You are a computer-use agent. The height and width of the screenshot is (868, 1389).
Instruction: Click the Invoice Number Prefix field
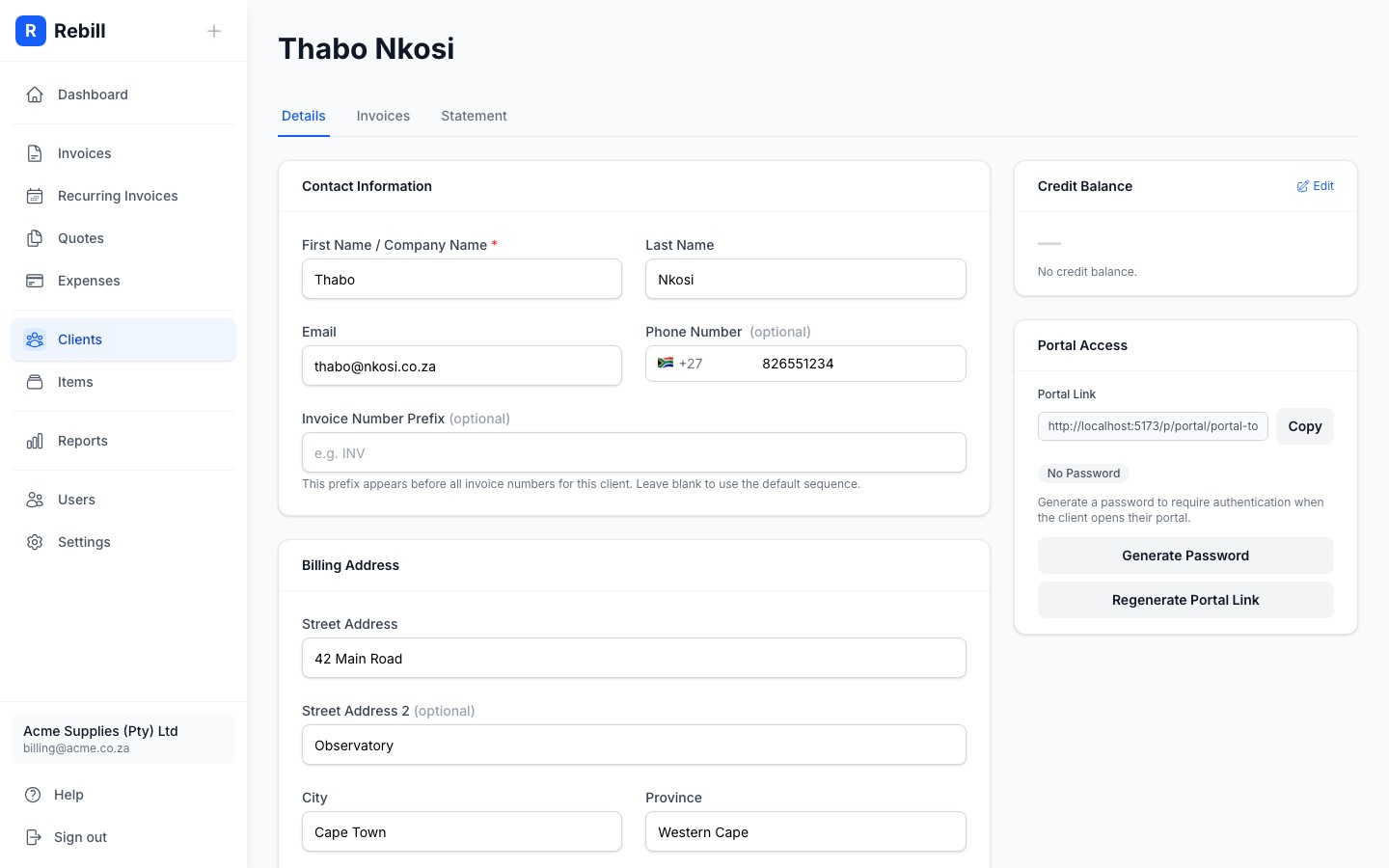click(x=634, y=453)
